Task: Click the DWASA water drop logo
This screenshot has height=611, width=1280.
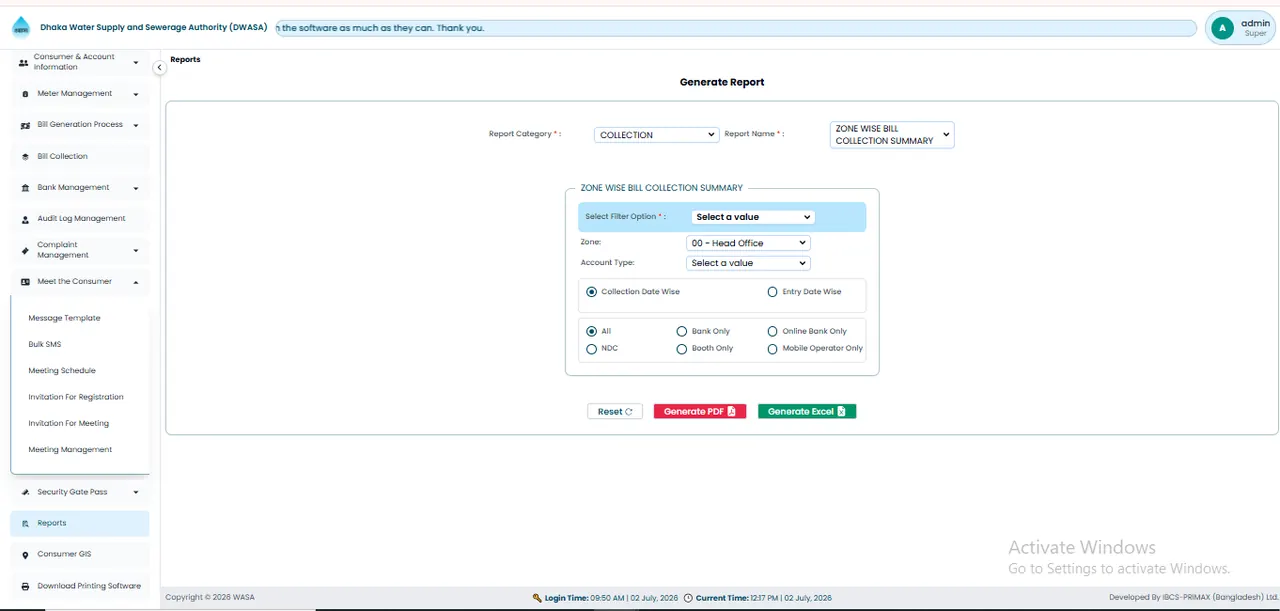Action: pos(21,28)
